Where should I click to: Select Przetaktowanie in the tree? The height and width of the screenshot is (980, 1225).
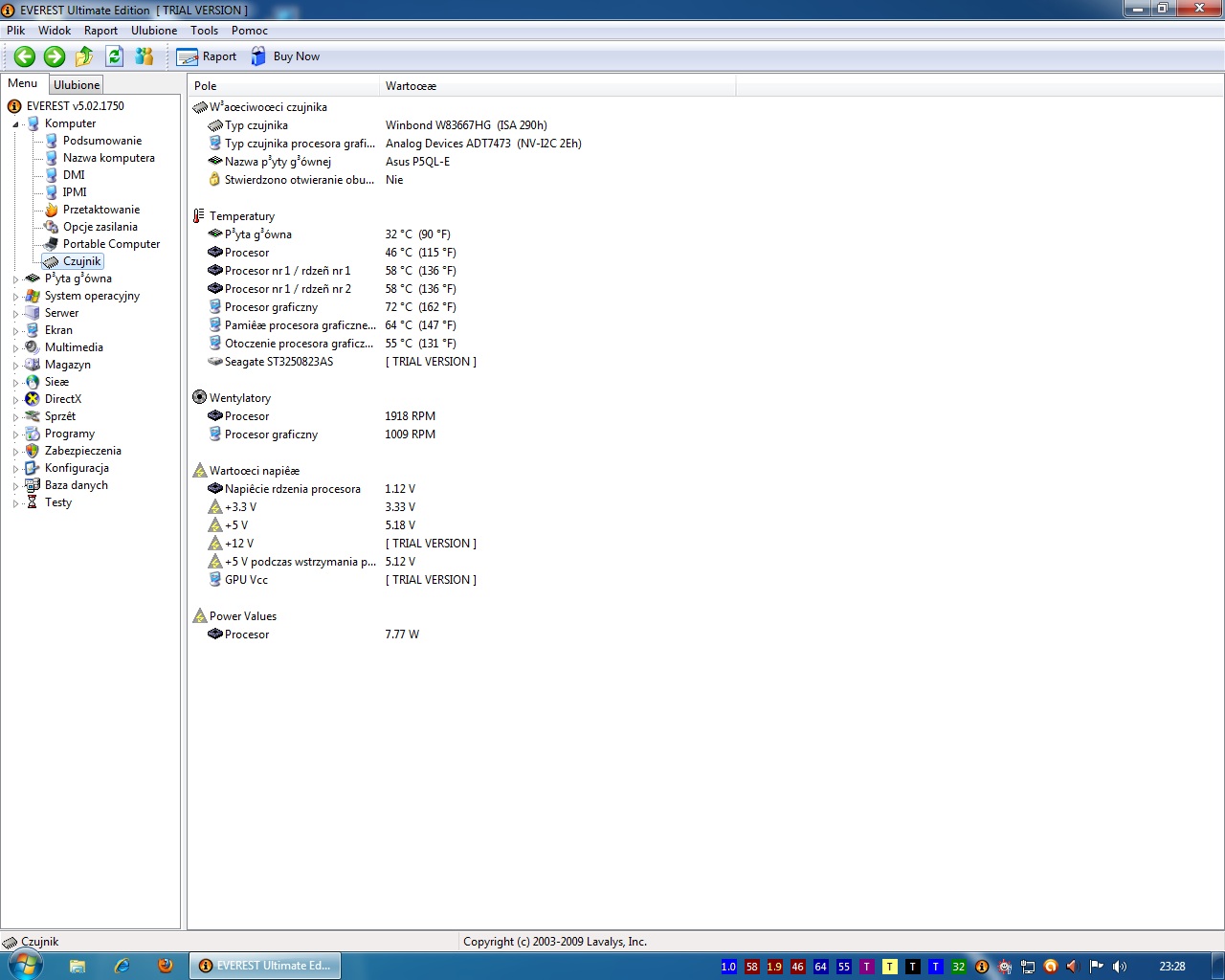(101, 210)
